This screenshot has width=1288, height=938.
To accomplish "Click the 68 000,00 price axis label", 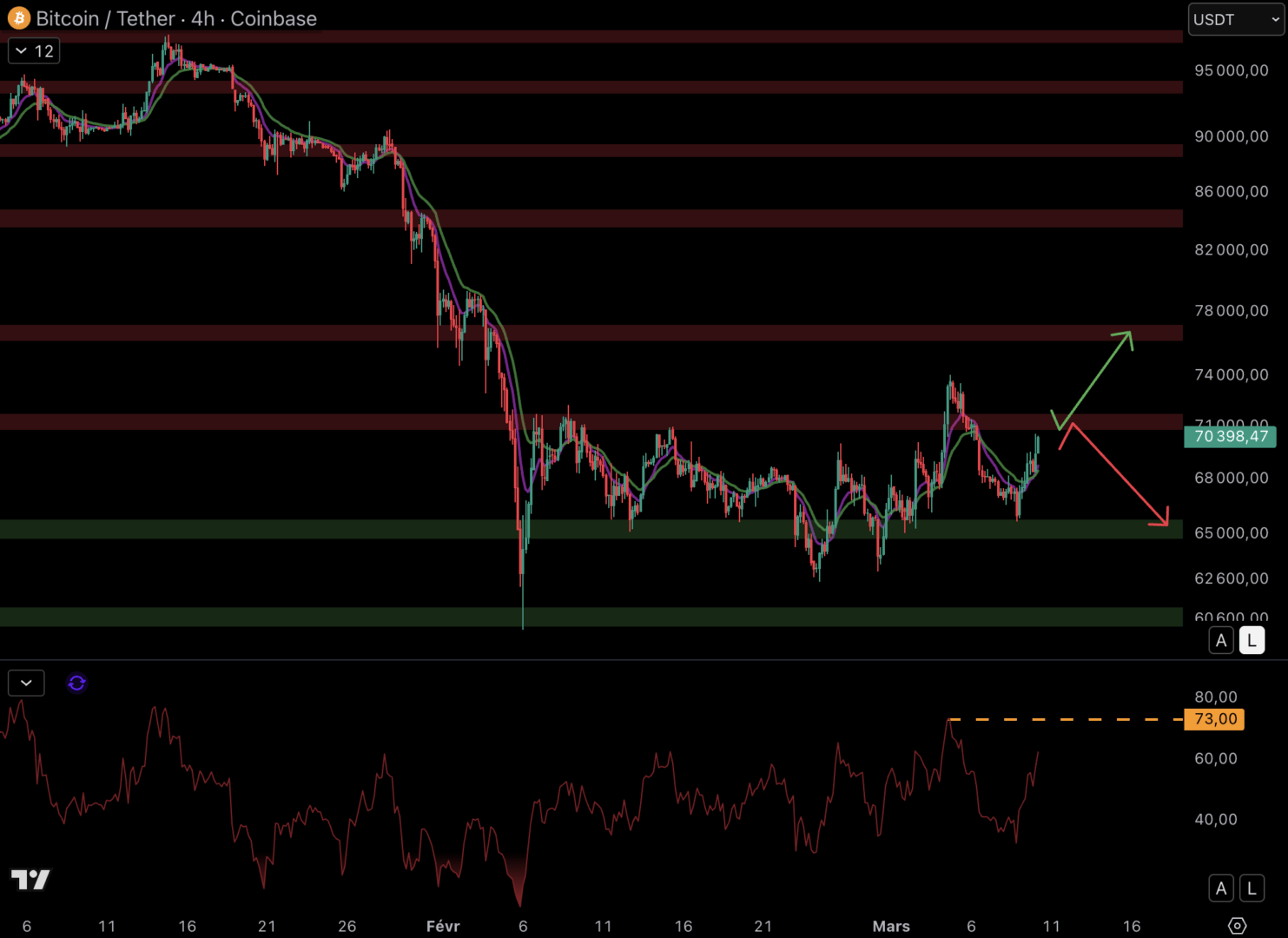I will pyautogui.click(x=1232, y=479).
